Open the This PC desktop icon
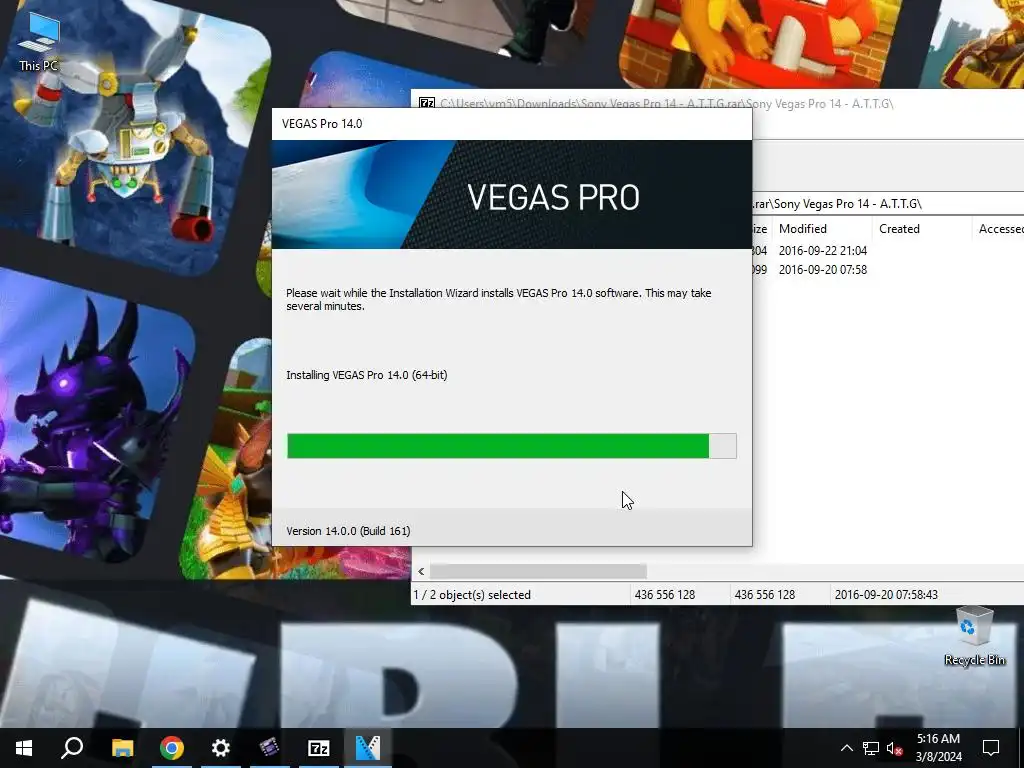The width and height of the screenshot is (1024, 768). (x=39, y=42)
